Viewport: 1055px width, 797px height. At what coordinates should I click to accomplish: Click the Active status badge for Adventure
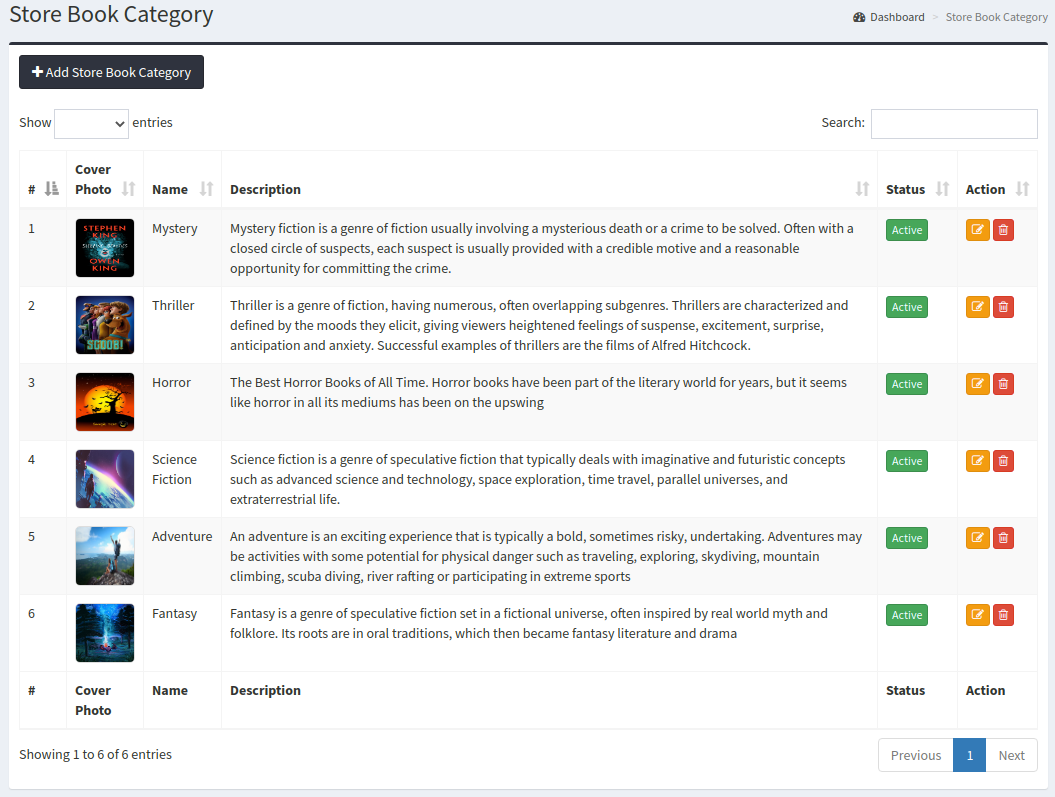906,538
